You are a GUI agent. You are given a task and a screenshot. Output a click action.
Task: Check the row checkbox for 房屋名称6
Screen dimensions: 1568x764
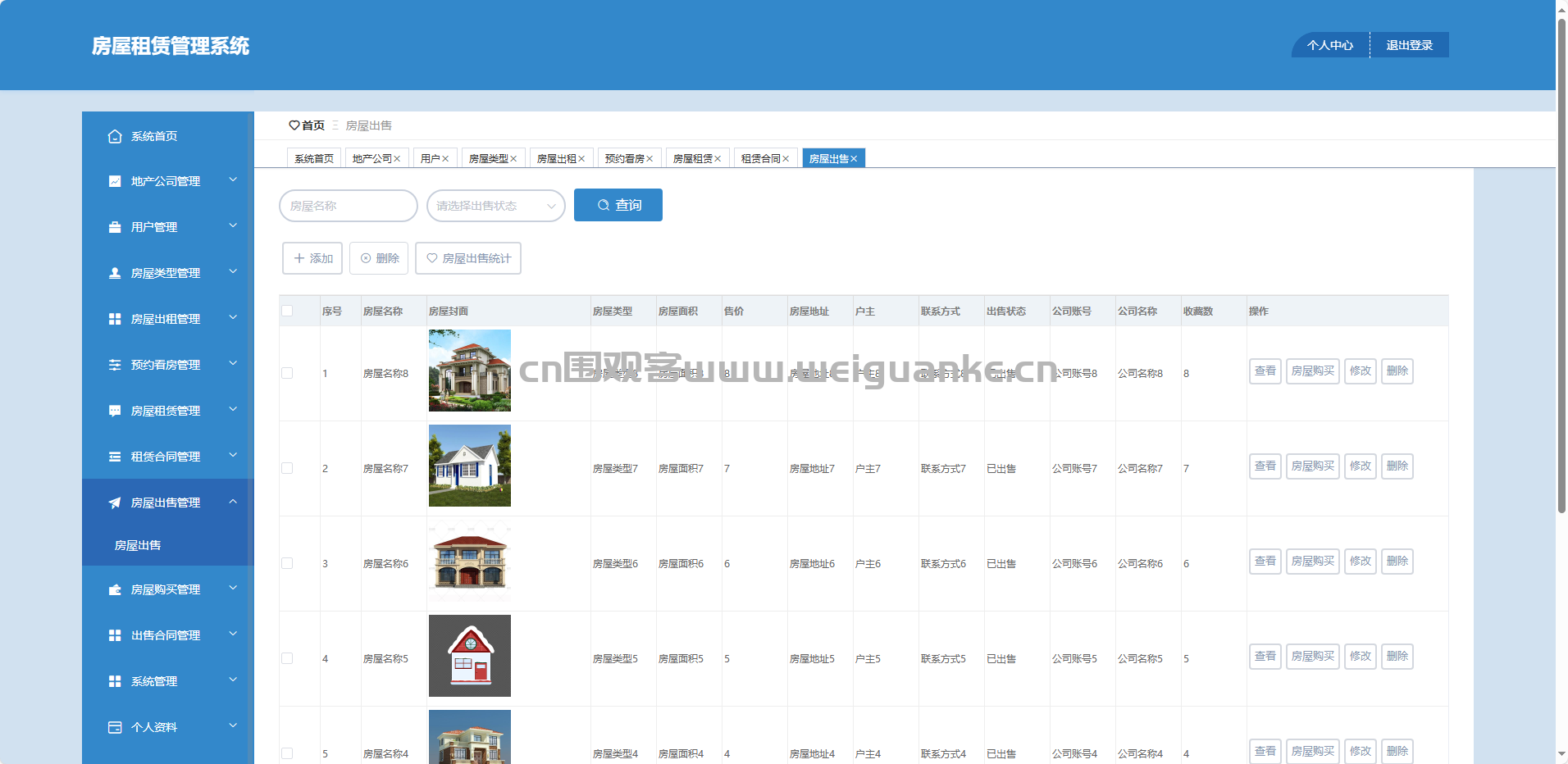tap(287, 563)
